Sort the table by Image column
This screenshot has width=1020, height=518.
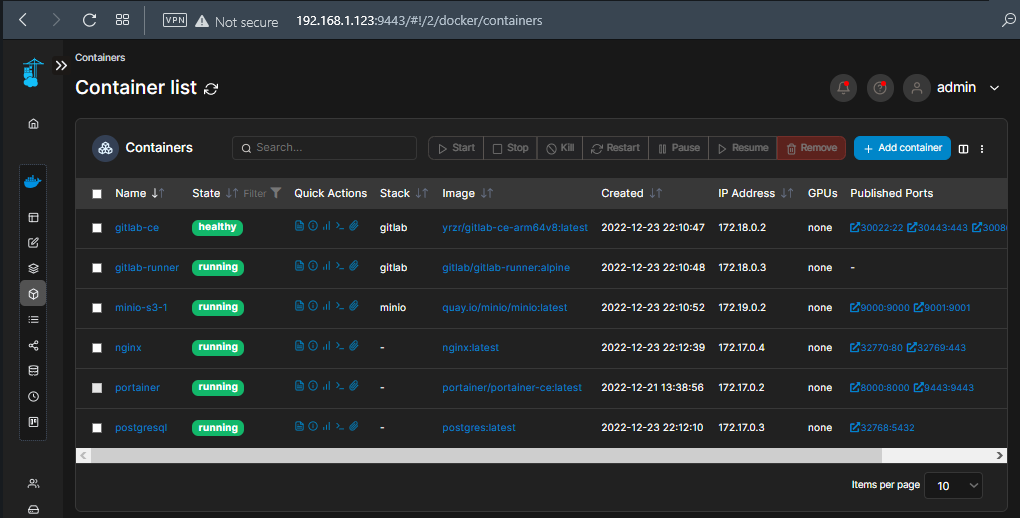click(468, 193)
